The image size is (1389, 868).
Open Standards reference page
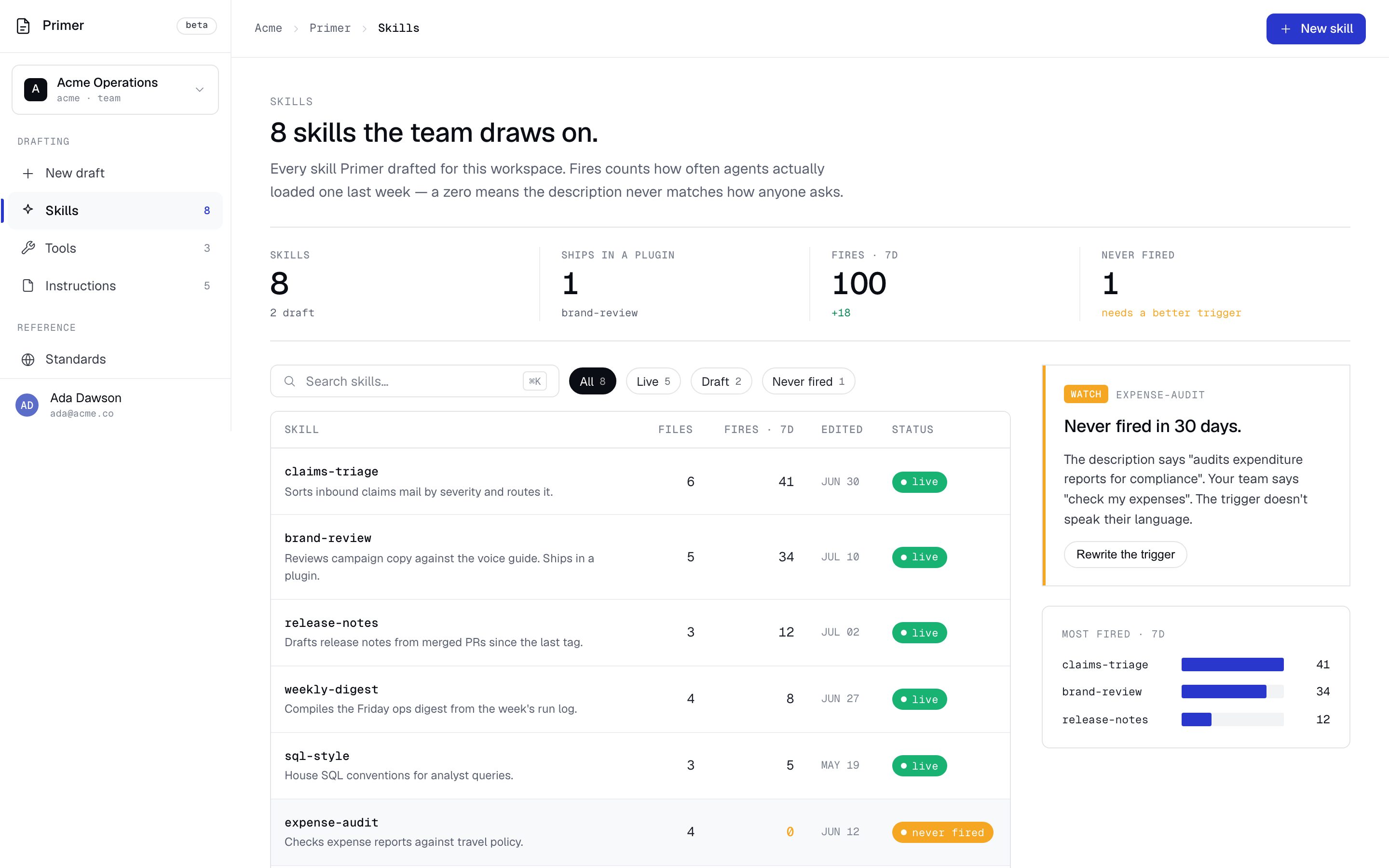(x=115, y=359)
